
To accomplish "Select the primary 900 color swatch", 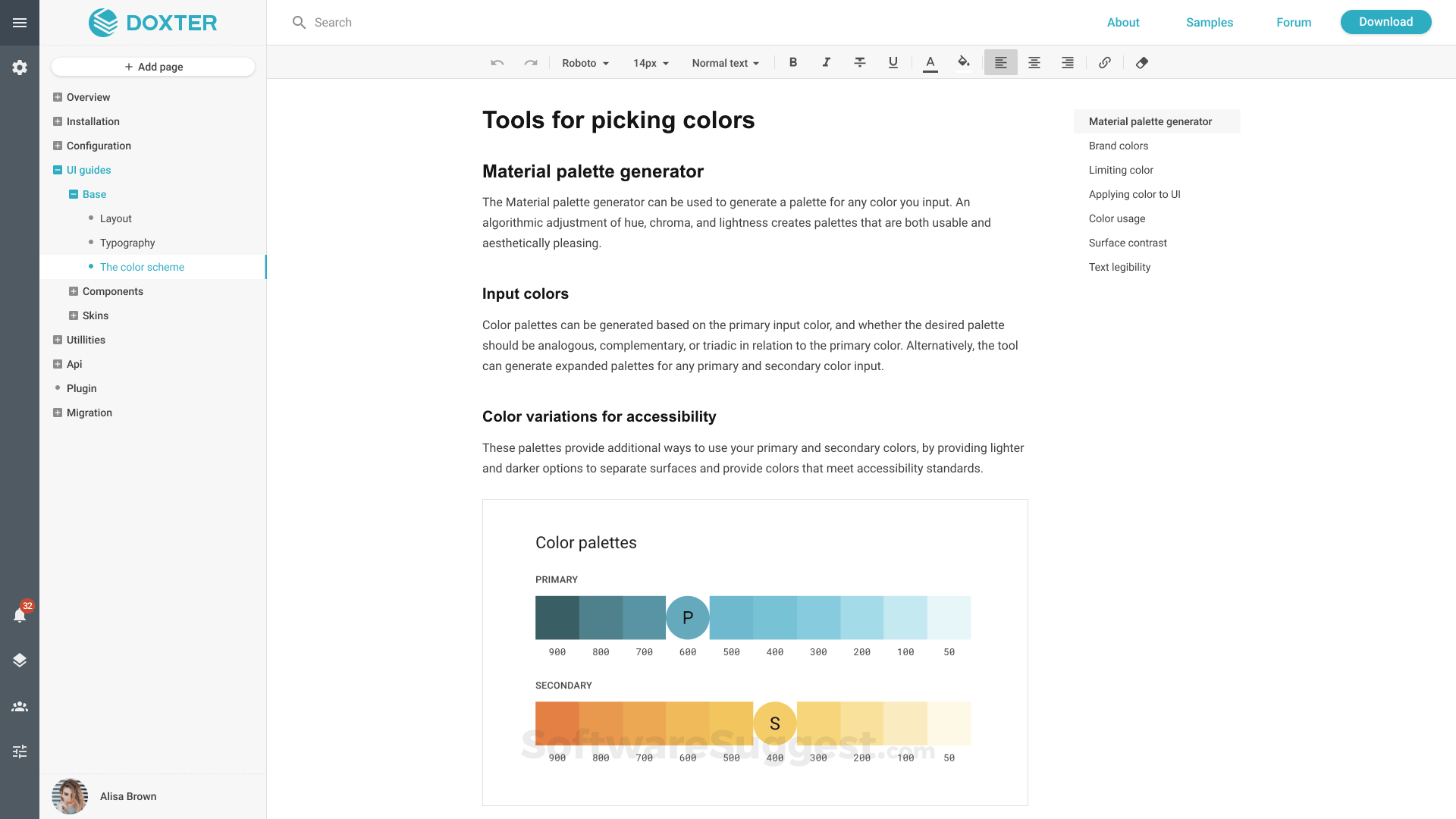I will click(557, 617).
